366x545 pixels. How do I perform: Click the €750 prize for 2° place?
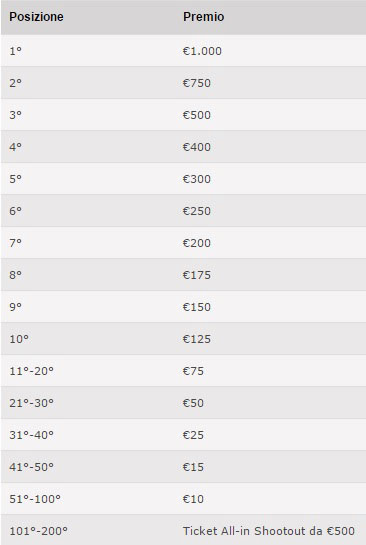(x=197, y=83)
